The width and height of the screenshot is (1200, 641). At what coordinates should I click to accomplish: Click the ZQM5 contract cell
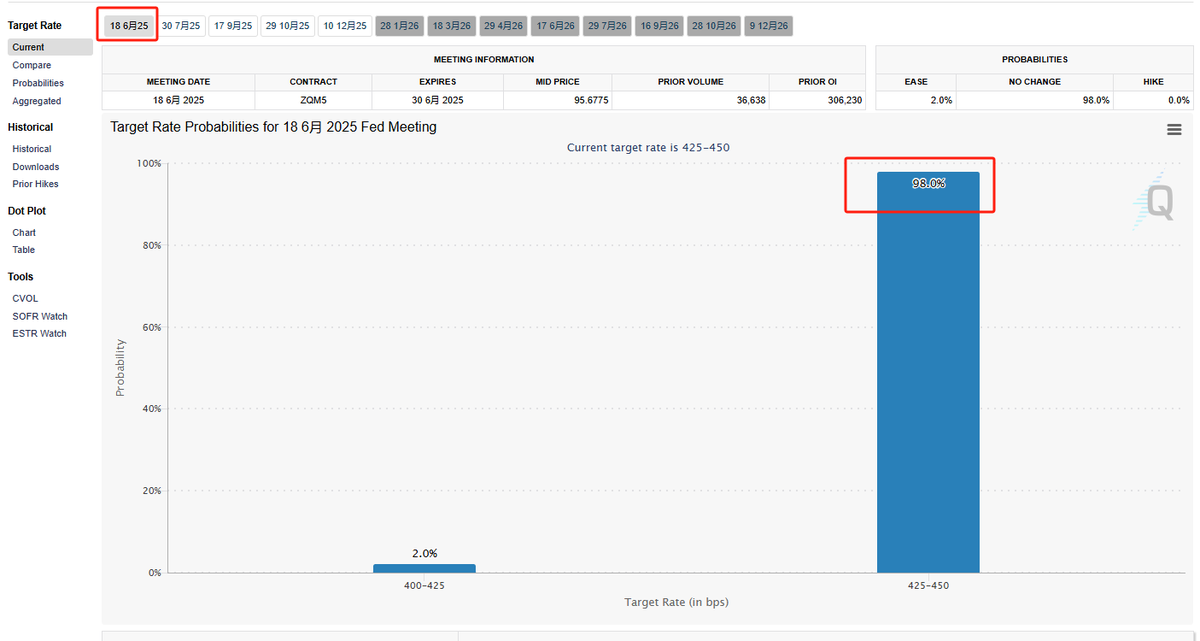(x=313, y=100)
